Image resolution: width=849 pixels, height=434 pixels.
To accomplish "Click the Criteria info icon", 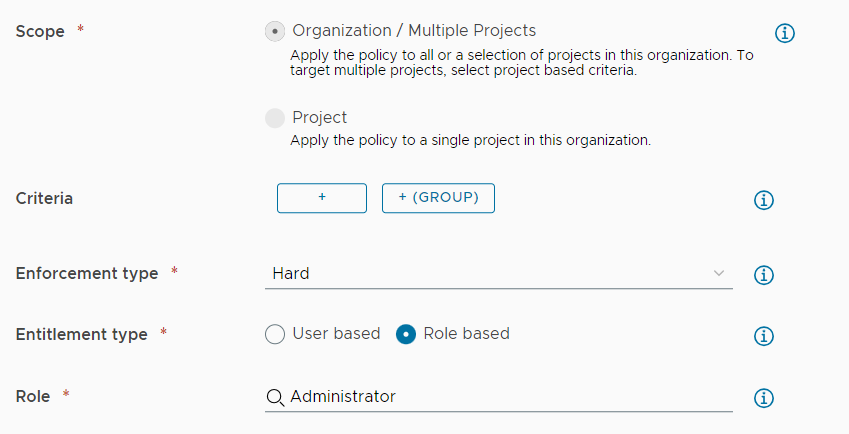I will [763, 200].
